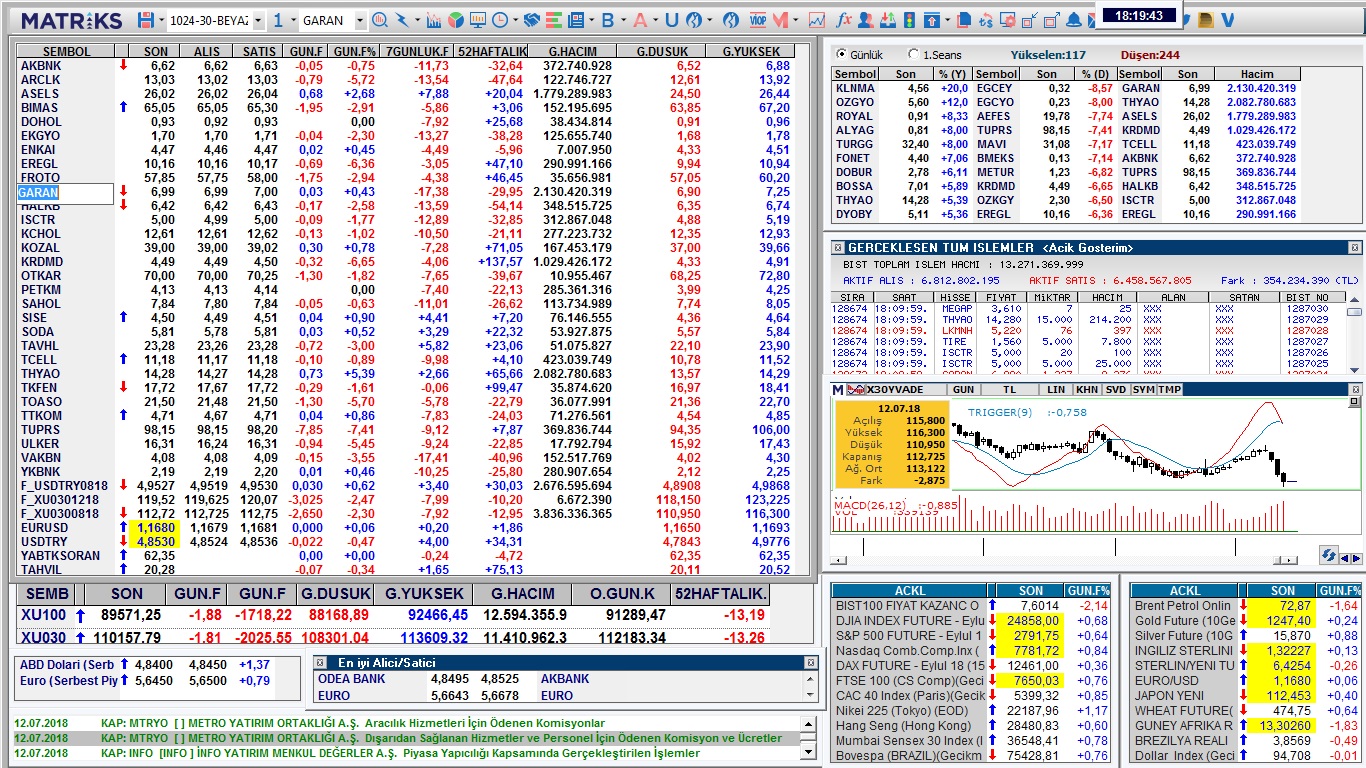Click the colored cube pie chart icon
The width and height of the screenshot is (1366, 768).
click(x=456, y=20)
